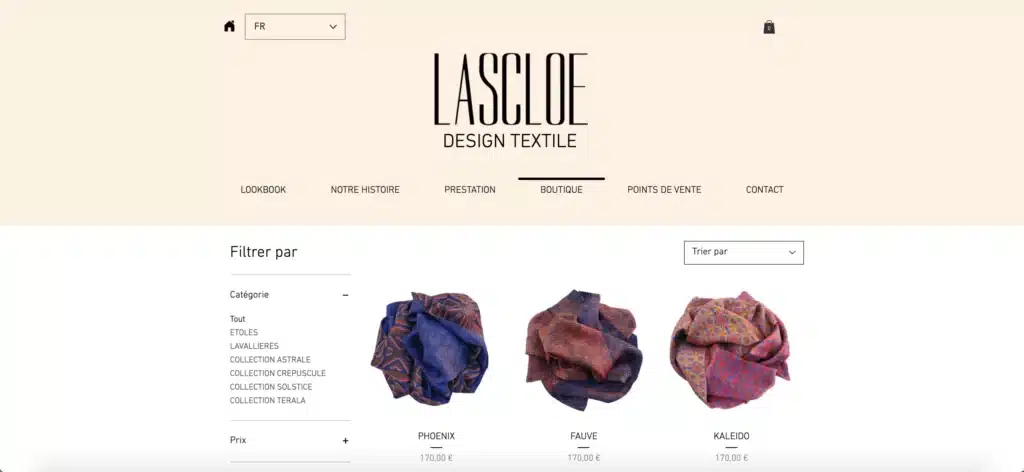
Task: Filter by ETOLES category
Action: click(244, 333)
